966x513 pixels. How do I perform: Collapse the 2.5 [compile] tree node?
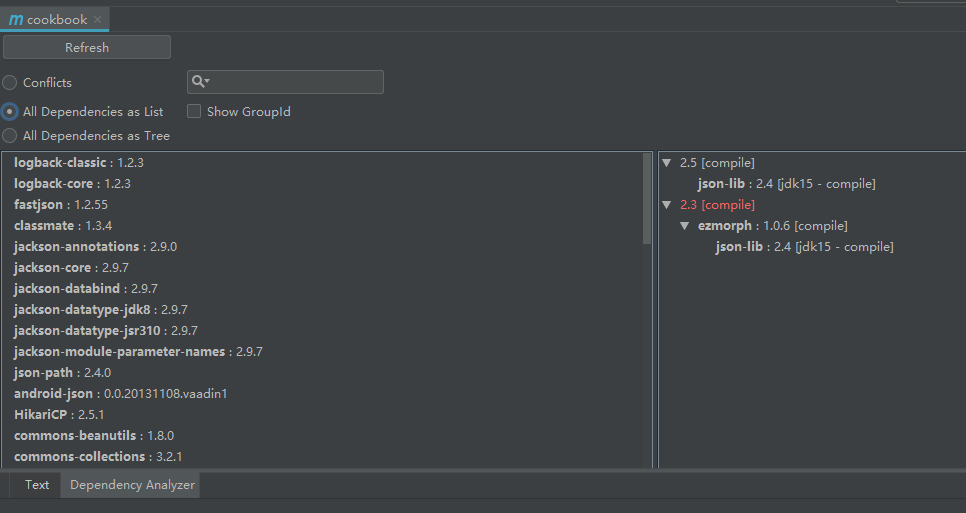point(667,163)
